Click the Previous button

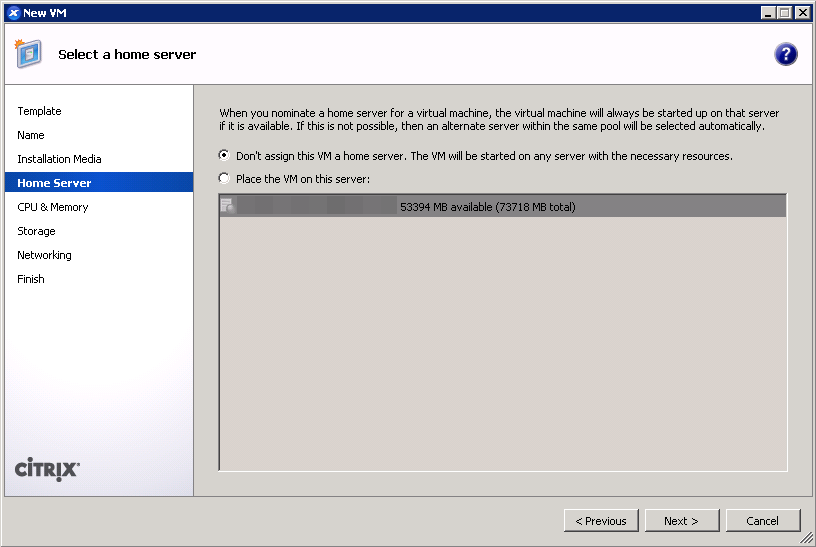[601, 520]
